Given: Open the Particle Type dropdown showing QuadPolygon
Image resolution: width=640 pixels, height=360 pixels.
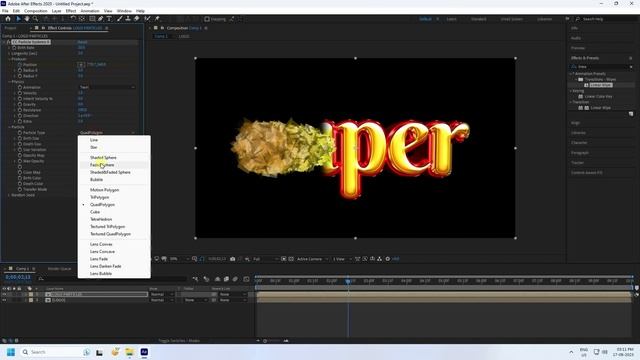Looking at the screenshot, I should (107, 133).
